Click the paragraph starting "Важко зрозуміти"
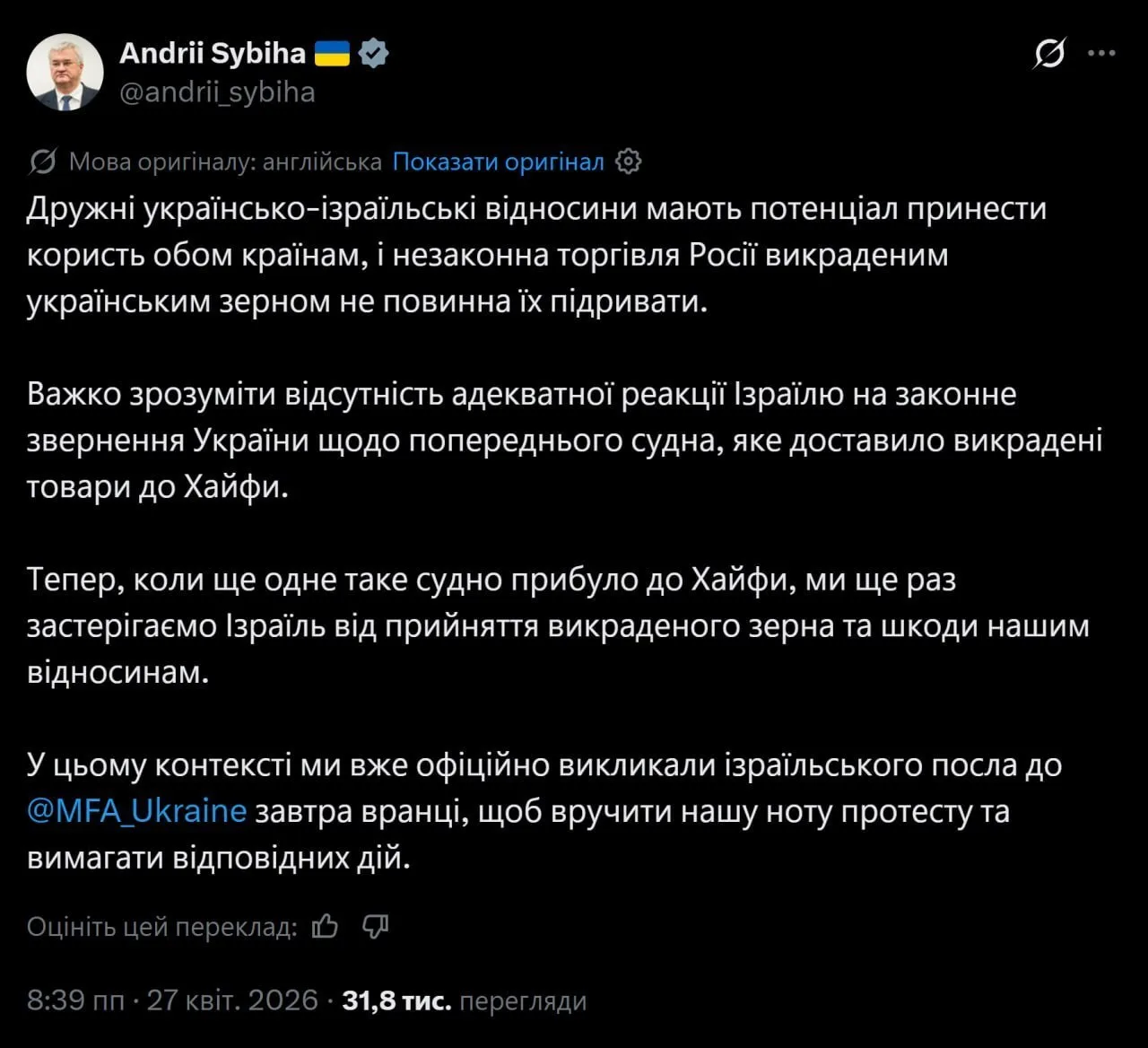The height and width of the screenshot is (1048, 1148). click(563, 441)
